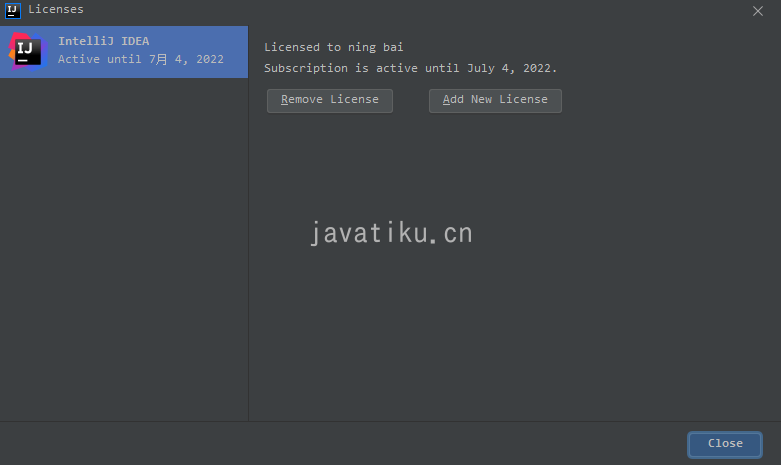Click the "Active until 7月 4, 2022" label
The image size is (781, 465).
[141, 59]
